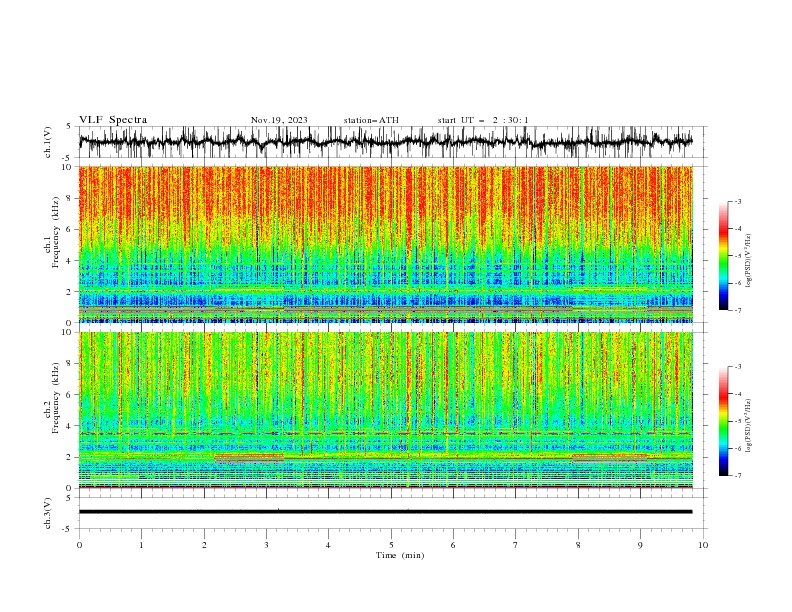Click the "start UT = 2 :30: 1" text
Viewport: 792px width, 612px height.
[483, 120]
